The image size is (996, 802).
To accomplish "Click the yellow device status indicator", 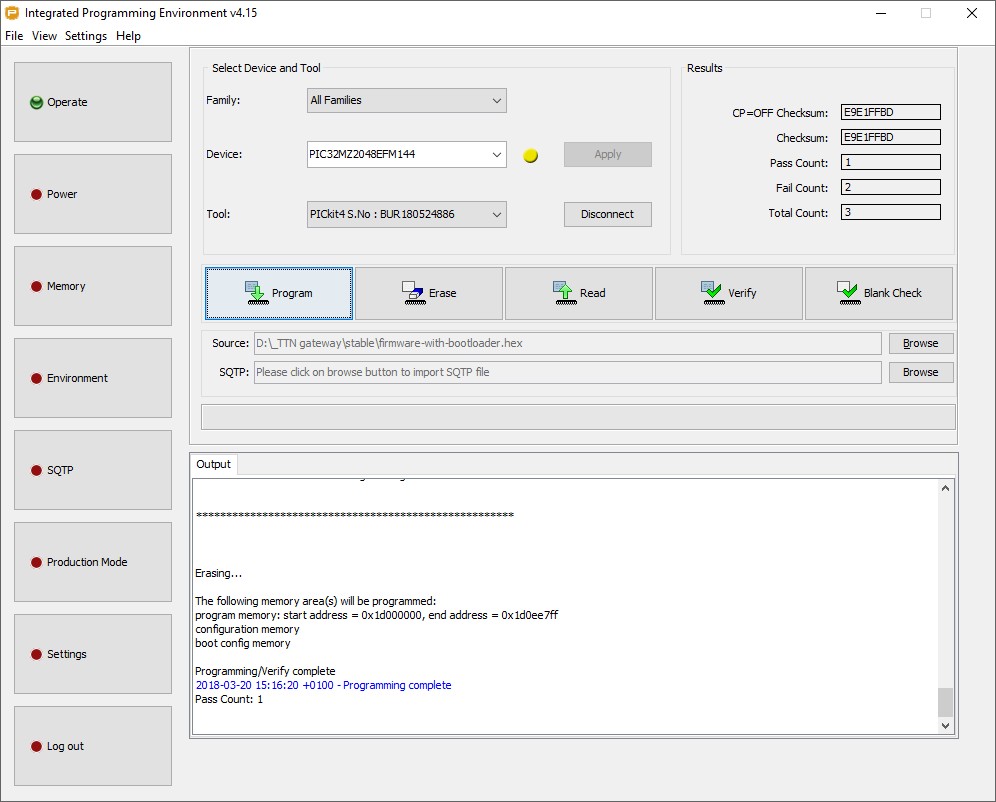I will [x=531, y=156].
